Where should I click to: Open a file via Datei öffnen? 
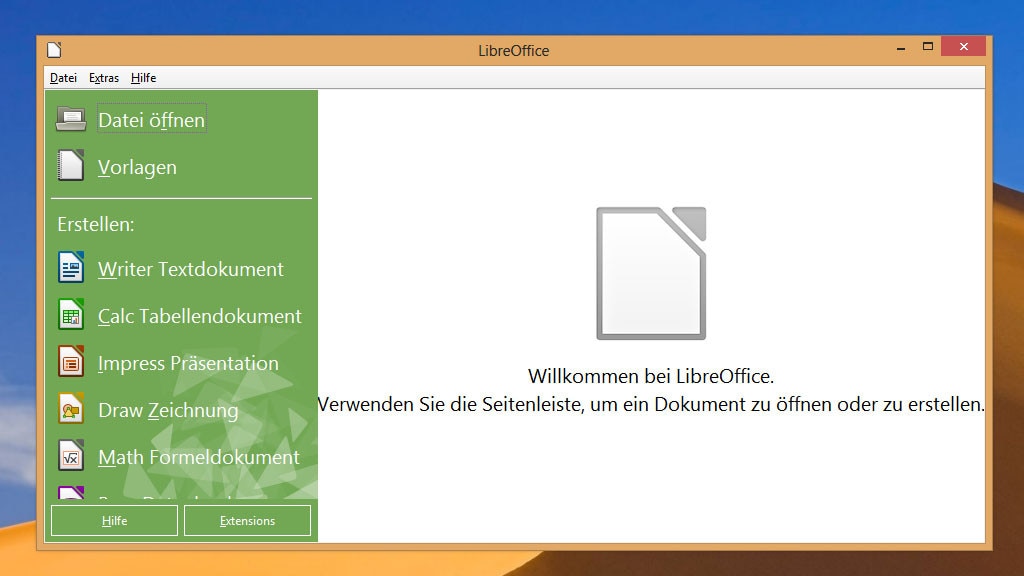pos(151,118)
